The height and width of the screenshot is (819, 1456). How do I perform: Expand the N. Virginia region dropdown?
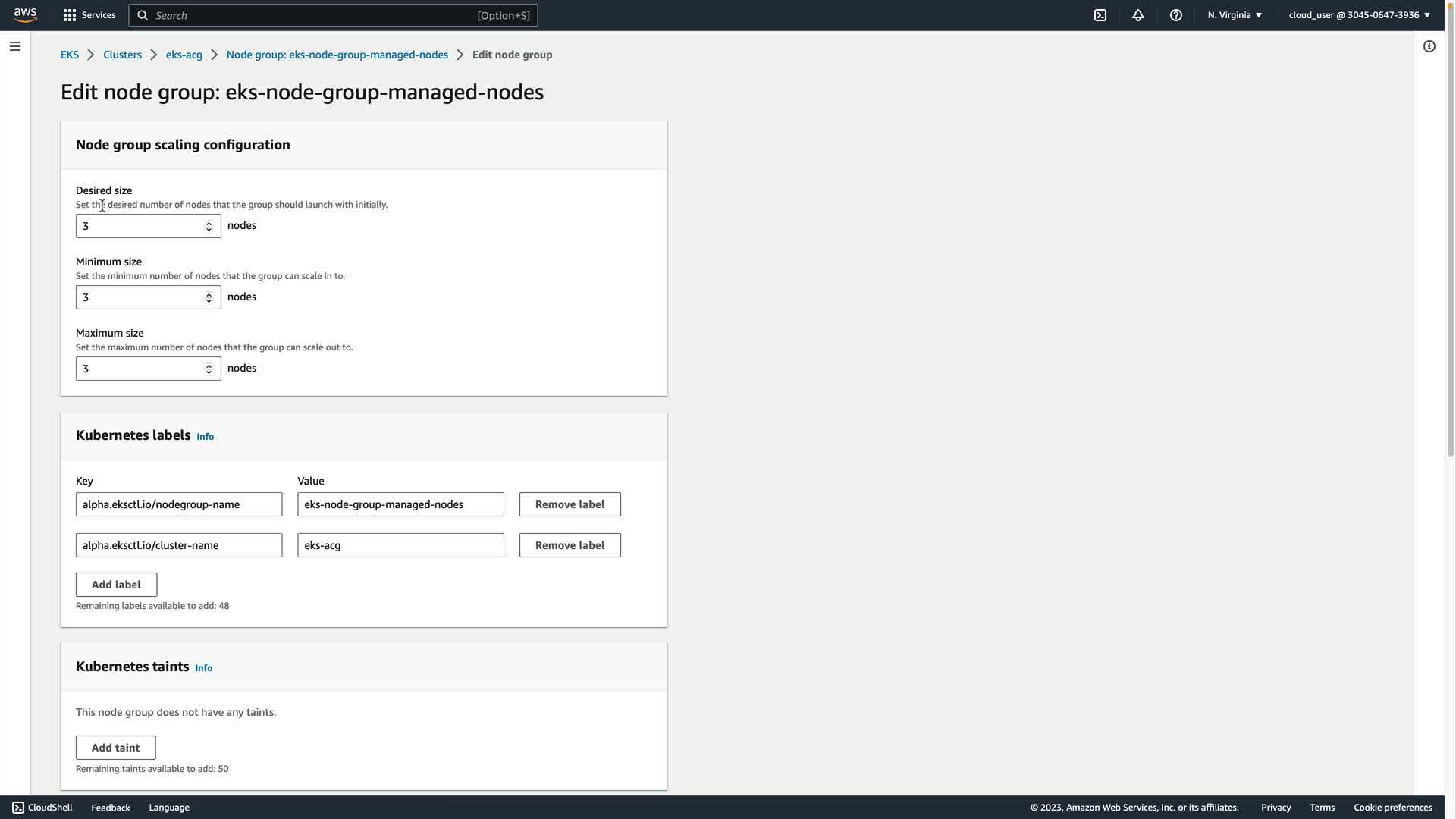(1235, 15)
